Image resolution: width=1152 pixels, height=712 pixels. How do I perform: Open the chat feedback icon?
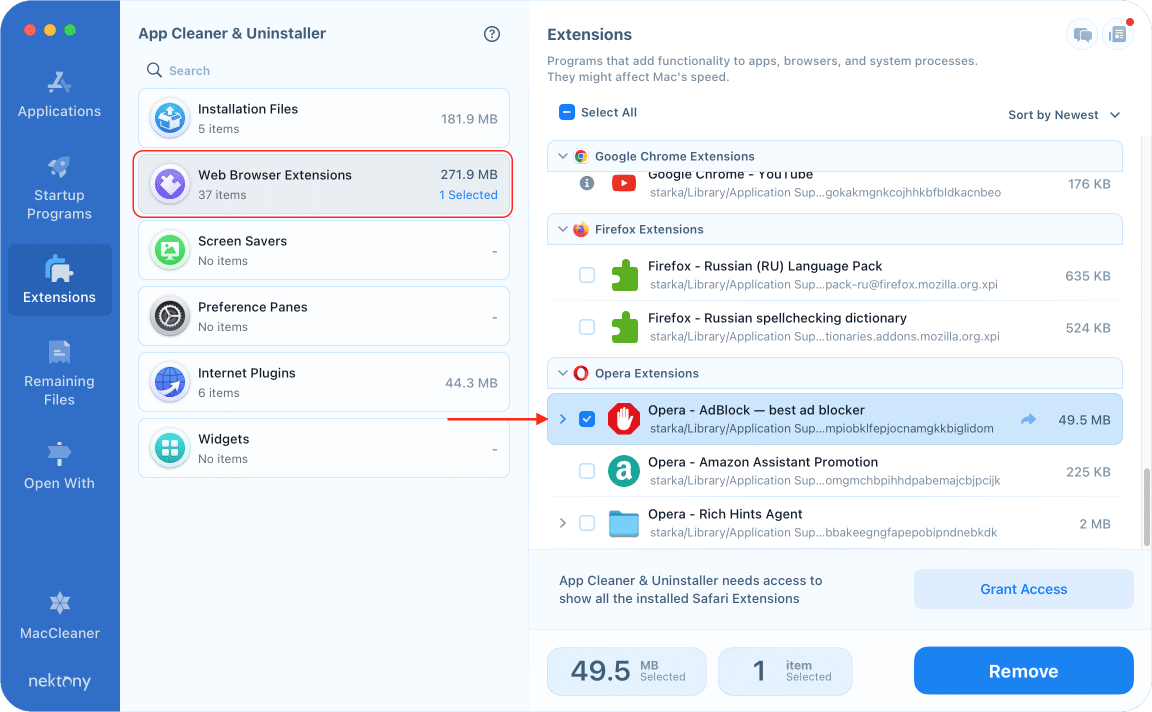click(x=1082, y=35)
